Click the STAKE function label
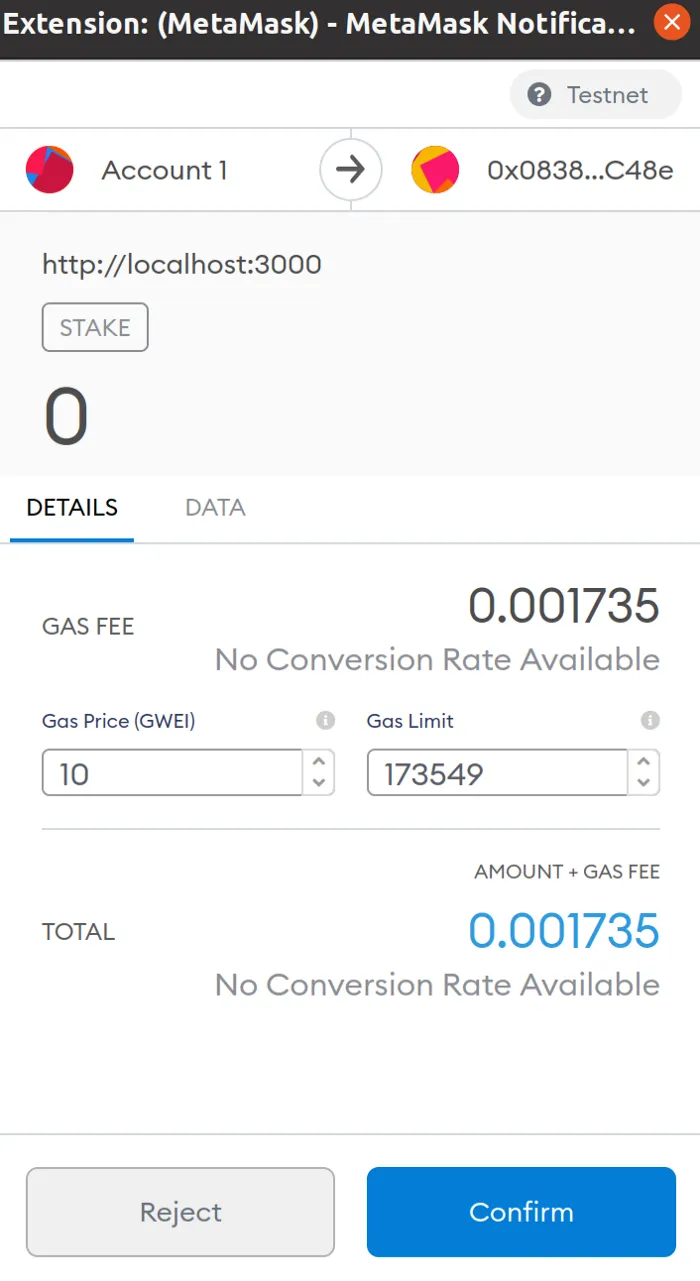Image resolution: width=700 pixels, height=1281 pixels. (95, 327)
